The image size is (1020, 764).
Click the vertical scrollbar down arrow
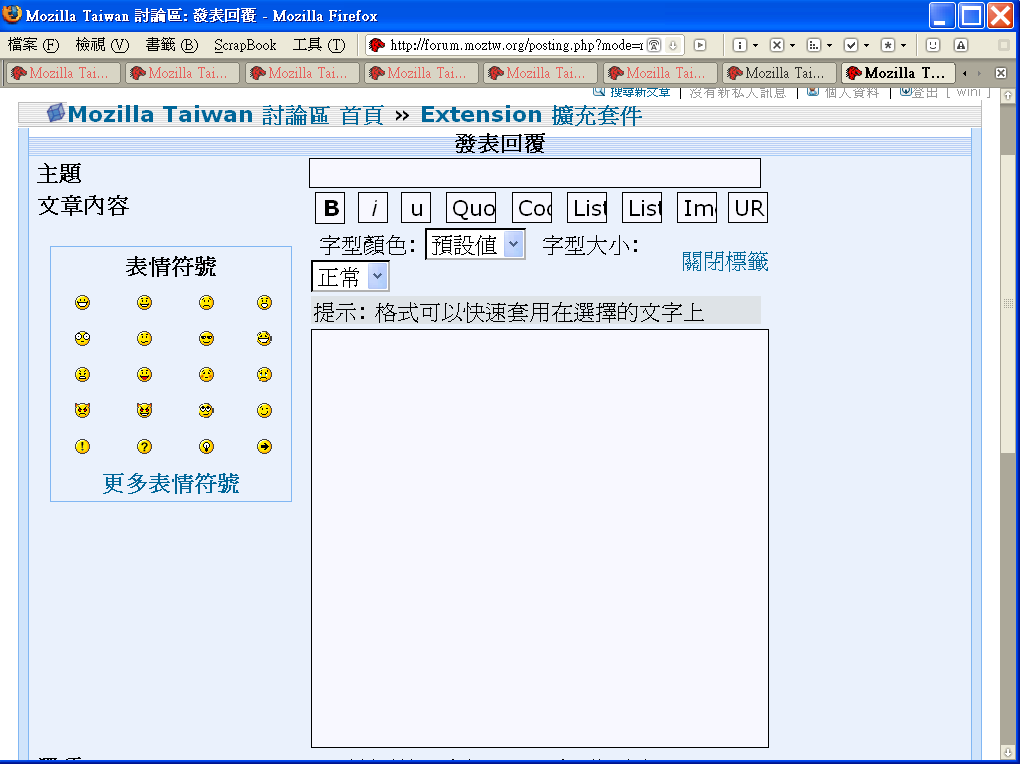(x=1008, y=752)
